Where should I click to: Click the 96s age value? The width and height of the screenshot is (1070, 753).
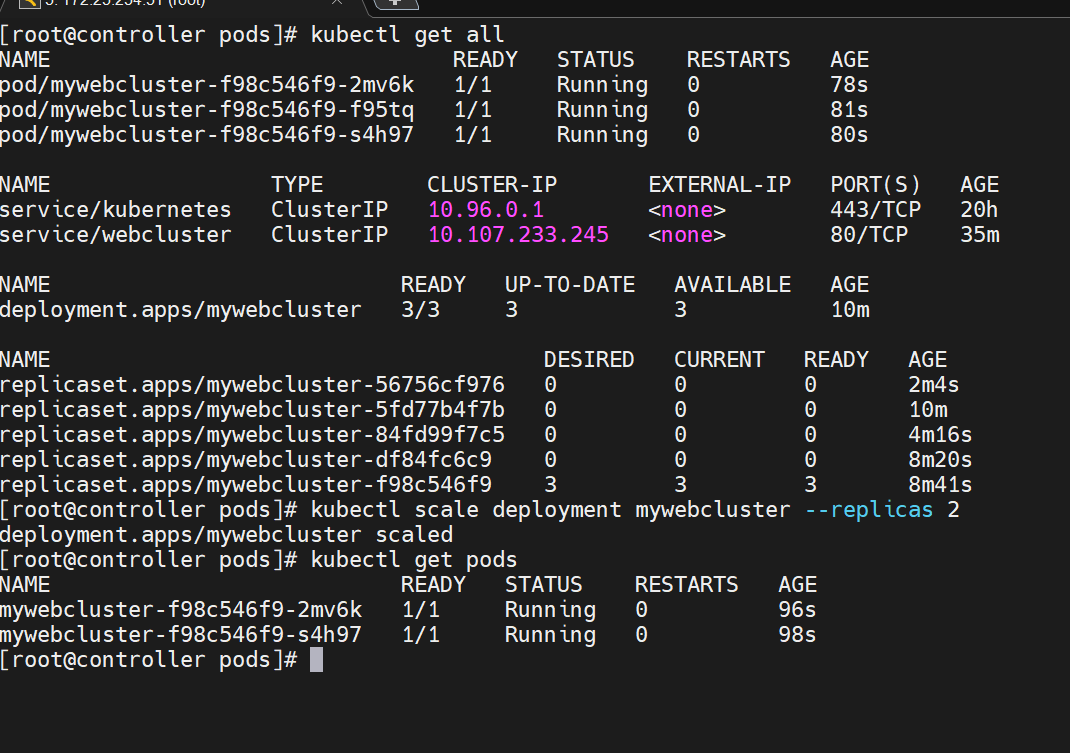pyautogui.click(x=797, y=610)
